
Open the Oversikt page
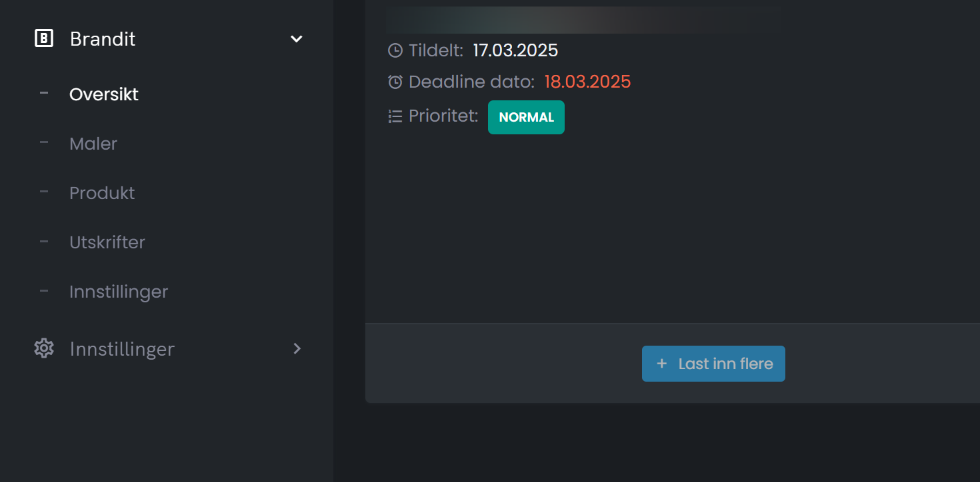[x=104, y=95]
